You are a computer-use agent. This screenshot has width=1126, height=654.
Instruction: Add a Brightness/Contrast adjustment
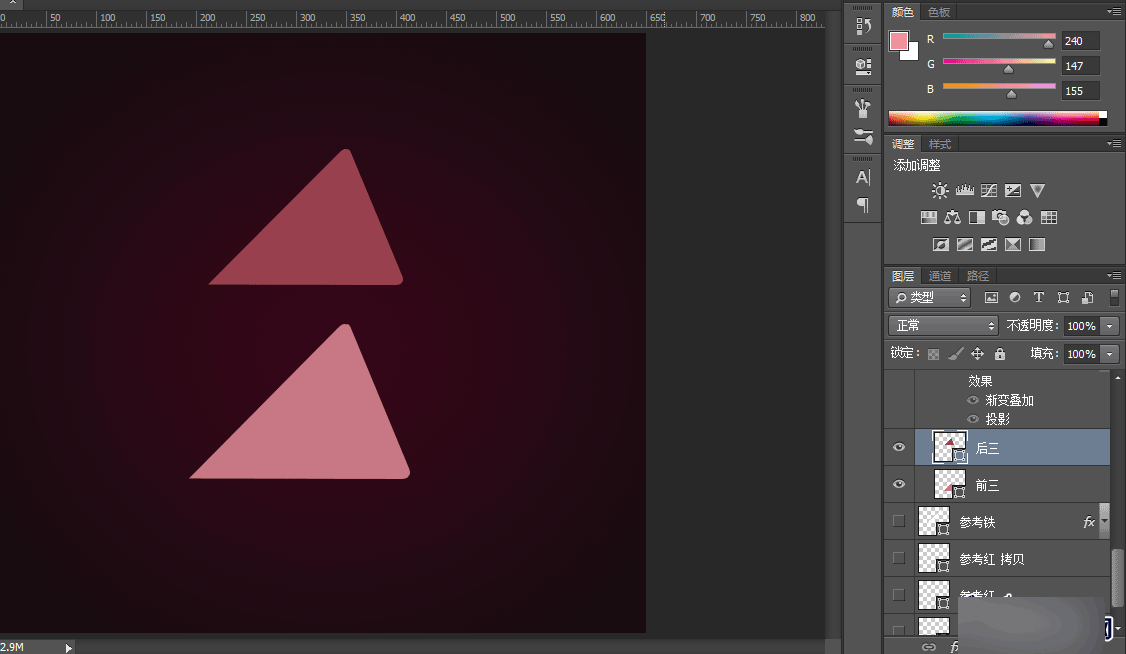(940, 190)
